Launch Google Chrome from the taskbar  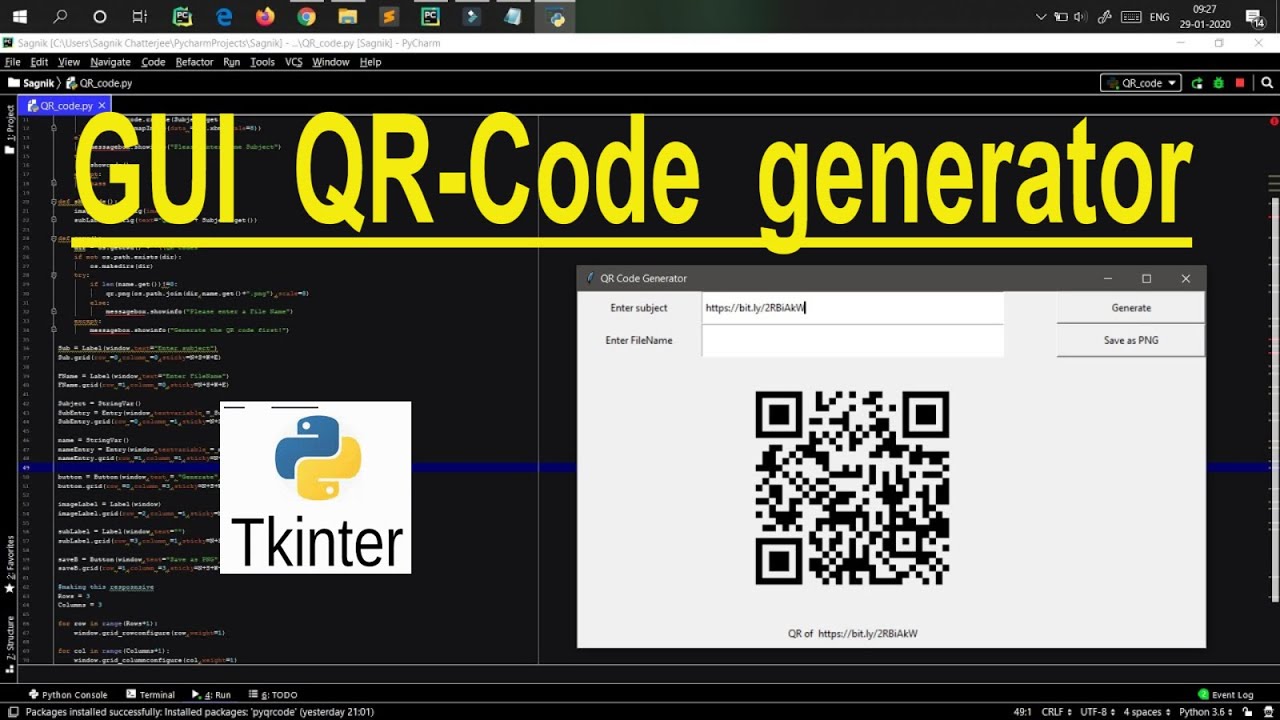click(x=306, y=17)
